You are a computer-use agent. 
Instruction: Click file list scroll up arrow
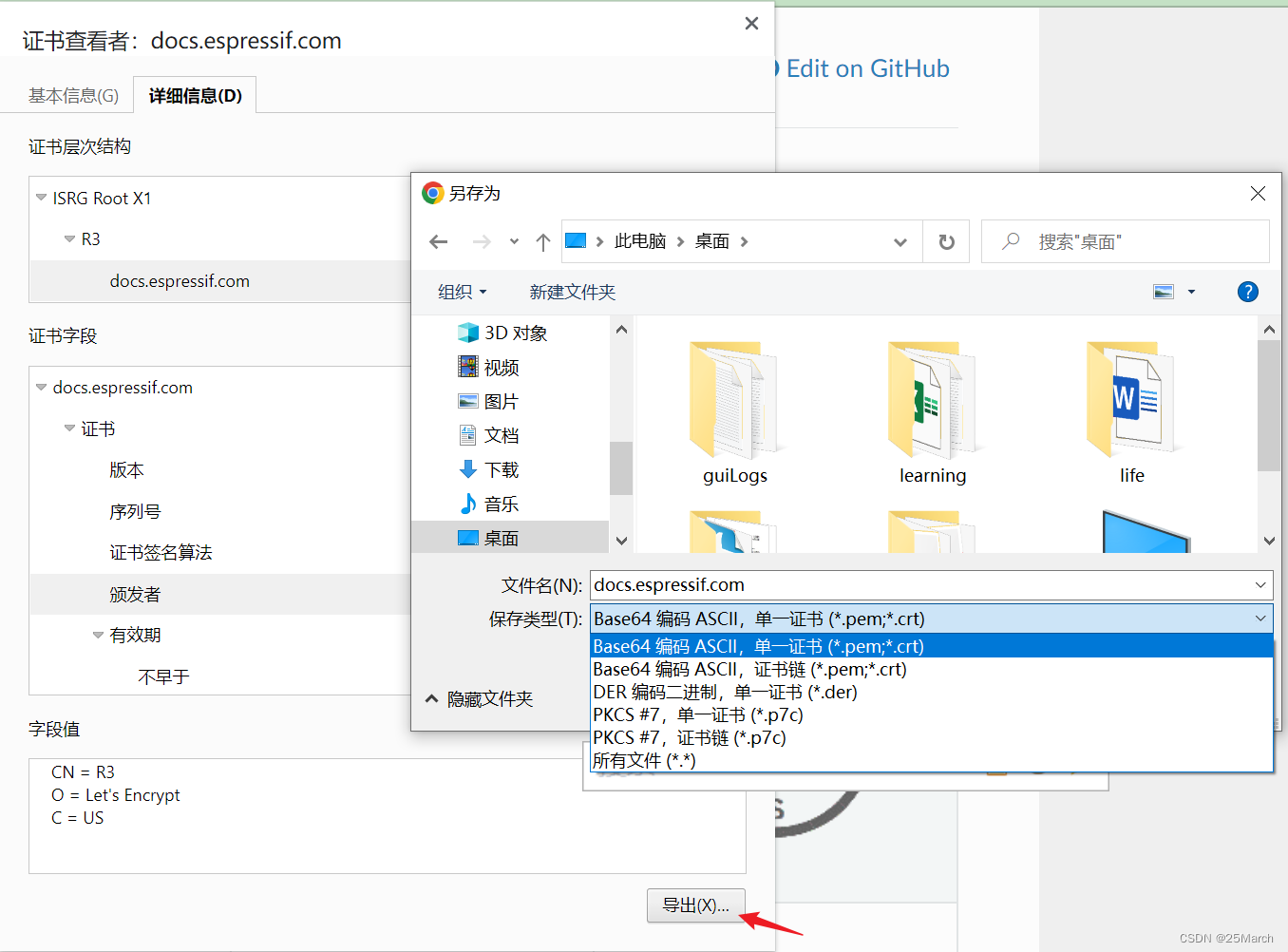(x=1269, y=330)
